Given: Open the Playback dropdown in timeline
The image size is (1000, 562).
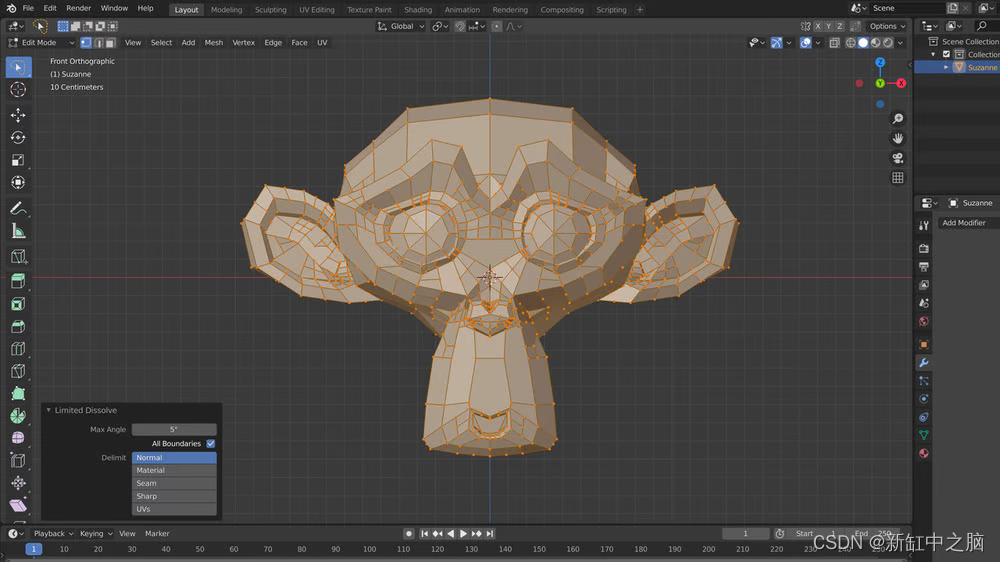Looking at the screenshot, I should (x=54, y=533).
